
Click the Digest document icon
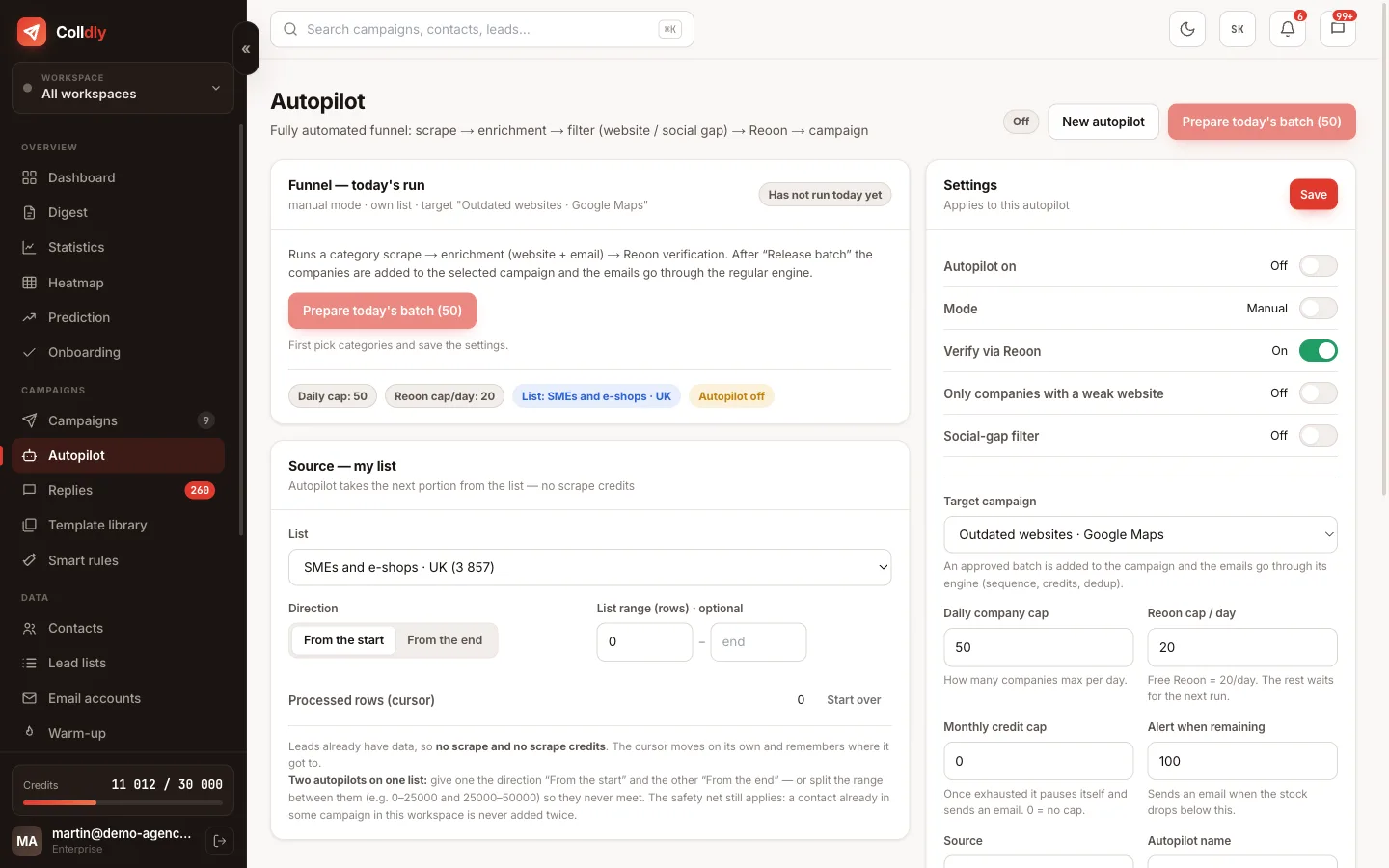coord(29,212)
